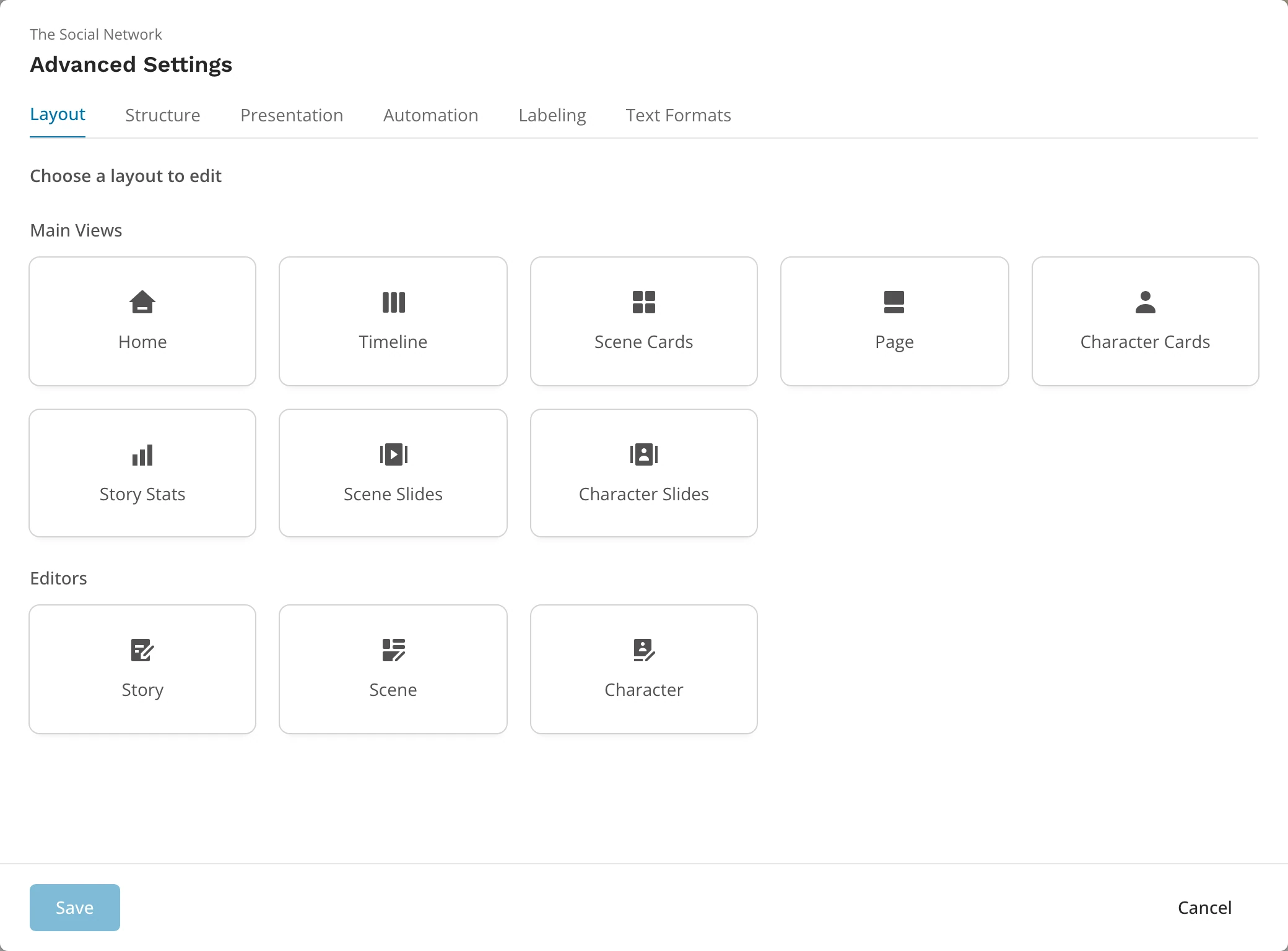Viewport: 1288px width, 951px height.
Task: Click the "Character" editor label text
Action: (644, 690)
